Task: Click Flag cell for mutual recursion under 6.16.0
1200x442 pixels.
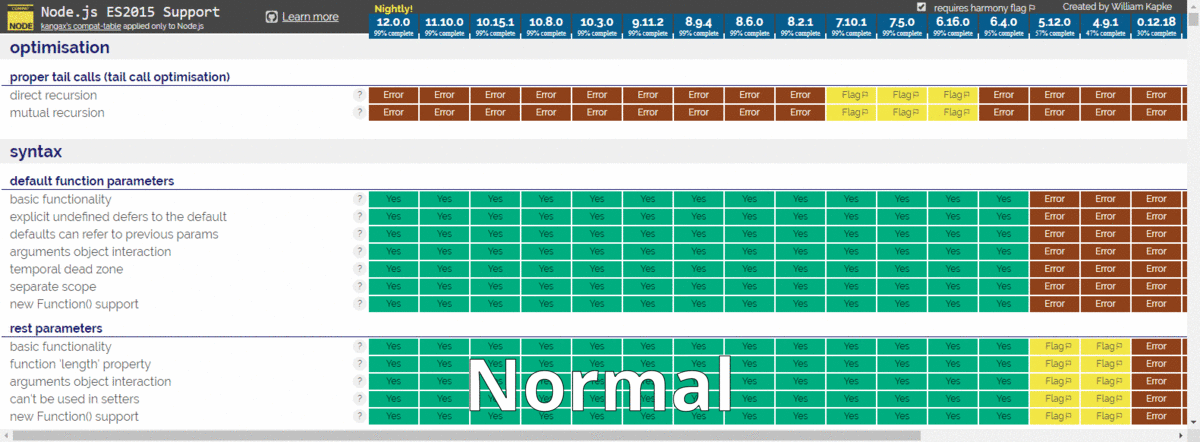Action: point(953,112)
